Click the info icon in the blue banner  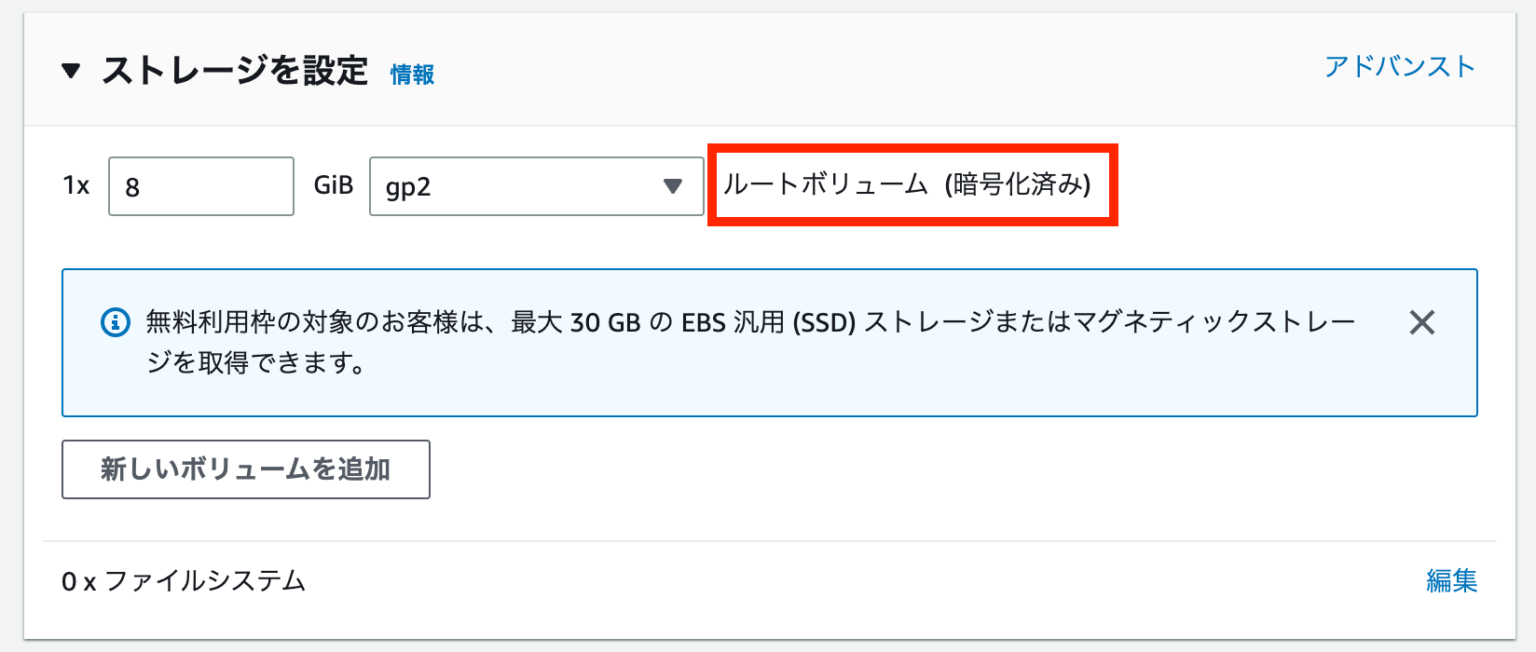[x=115, y=322]
